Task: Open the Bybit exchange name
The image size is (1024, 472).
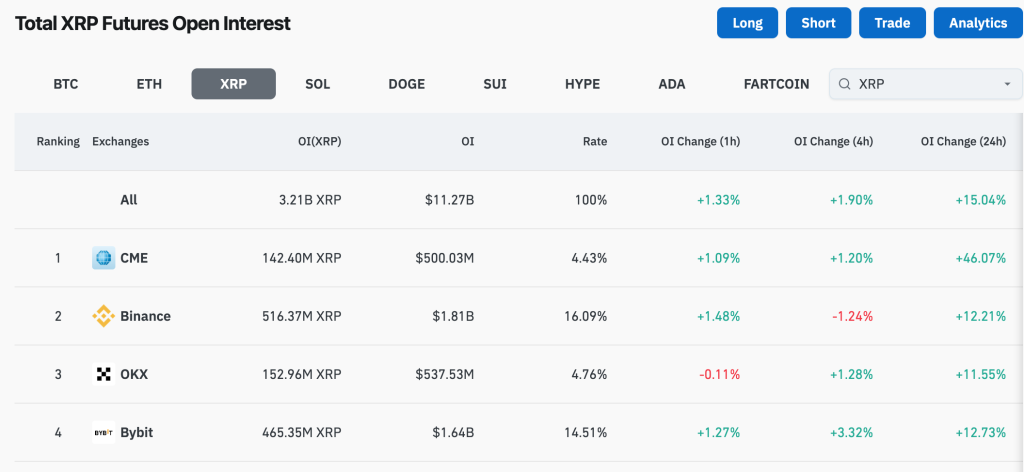Action: coord(137,432)
